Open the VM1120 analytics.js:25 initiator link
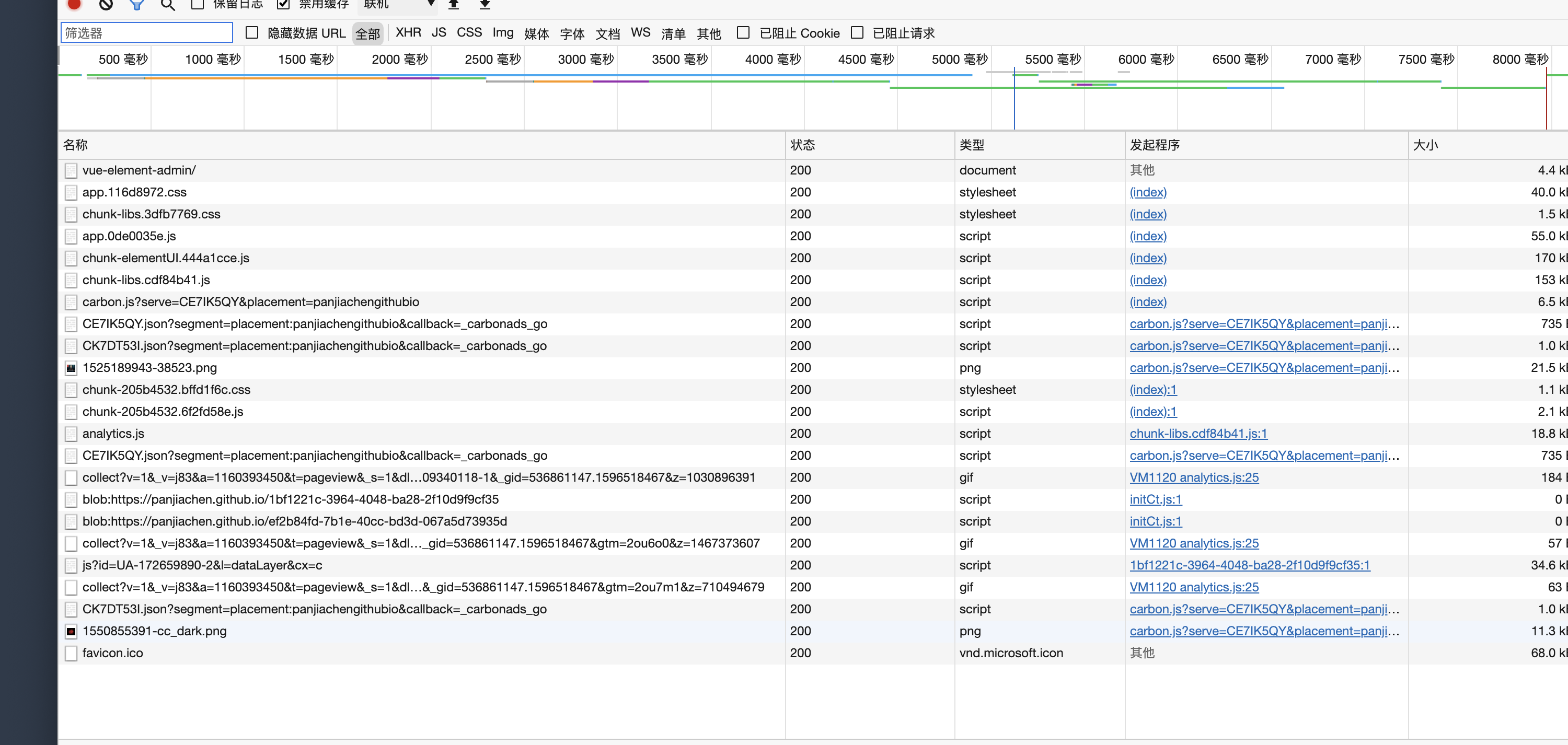Screen dimensions: 1568x745 1194,477
